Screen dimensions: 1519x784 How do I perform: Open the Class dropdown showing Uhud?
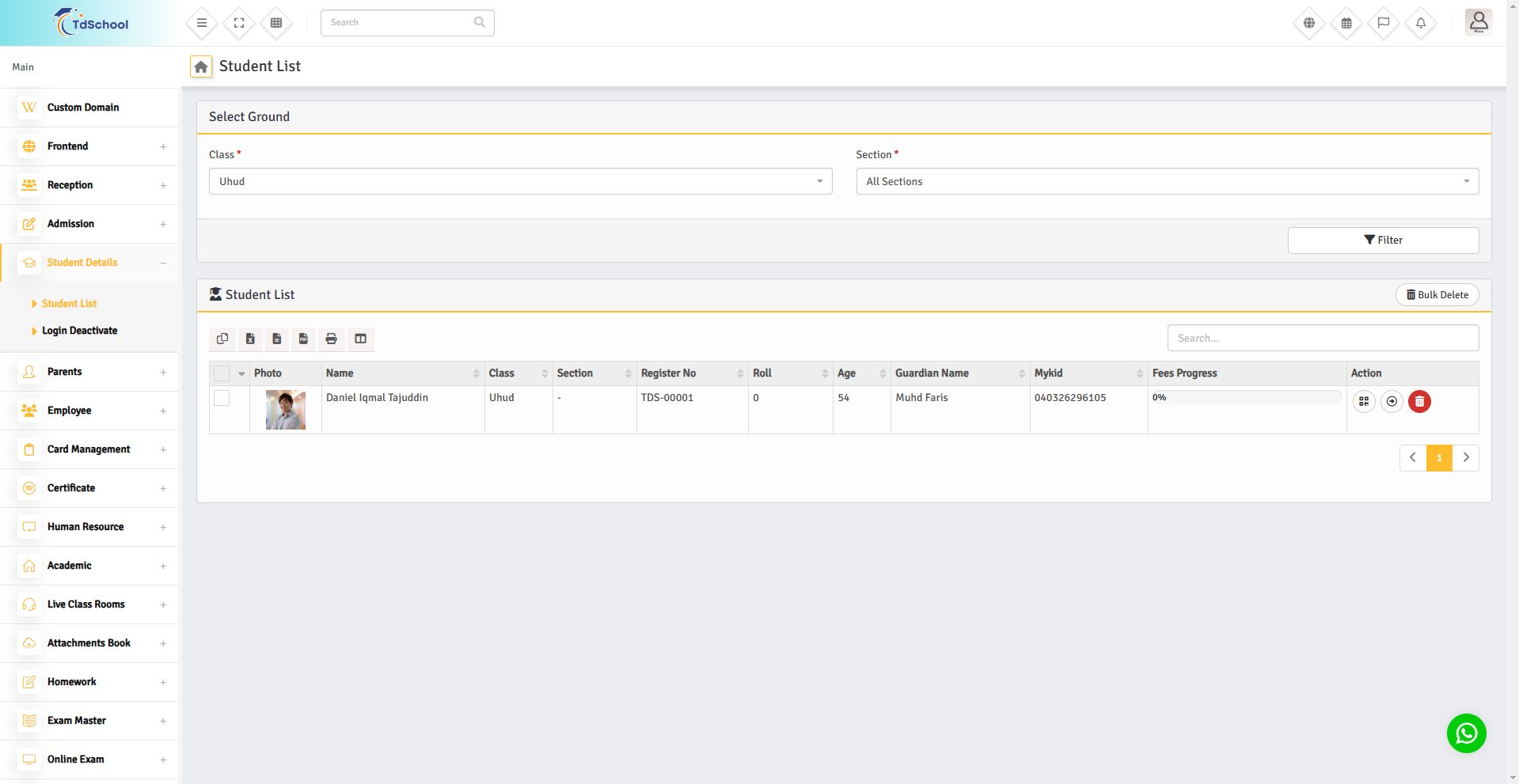pos(520,181)
